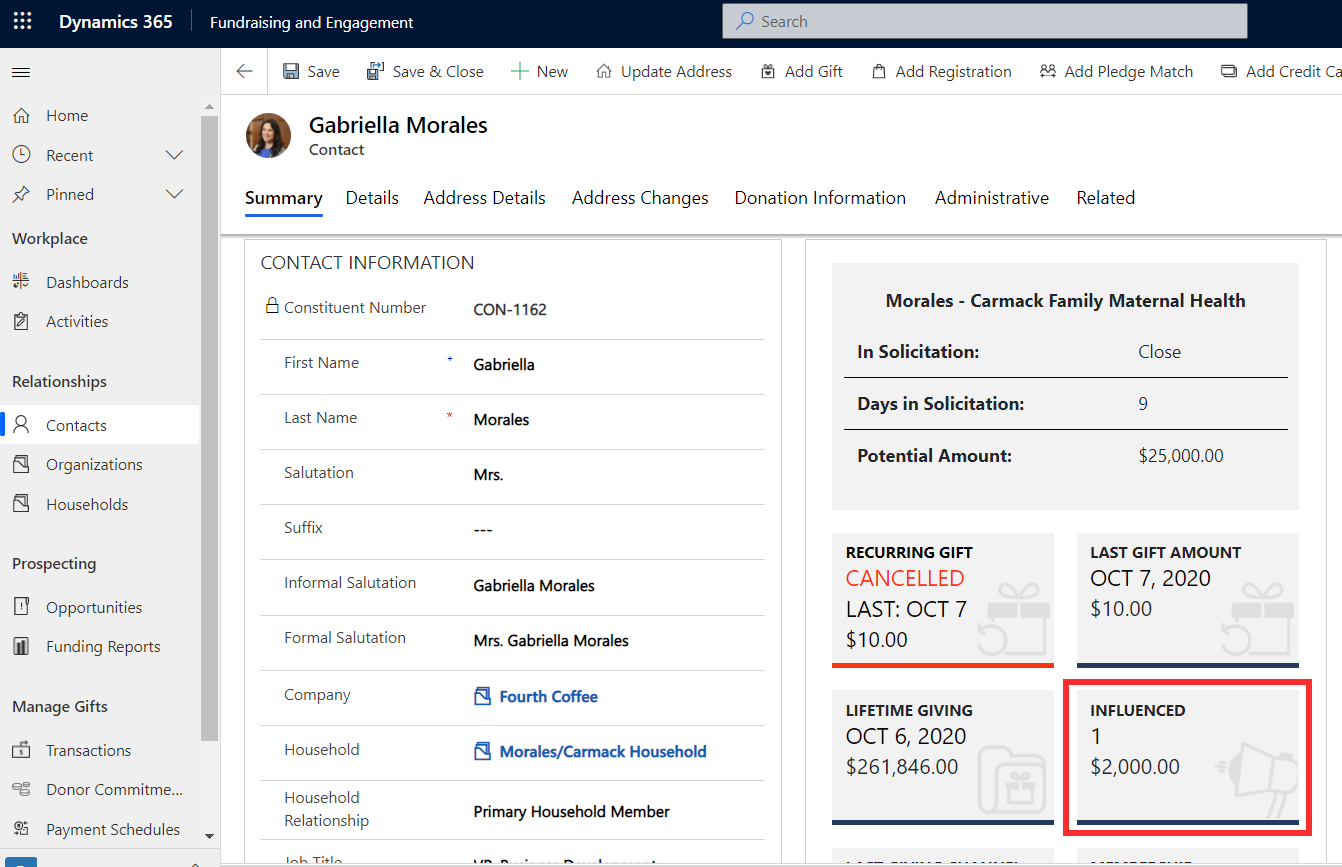Viewport: 1342px width, 867px height.
Task: Expand the Pinned chevron
Action: click(x=174, y=194)
